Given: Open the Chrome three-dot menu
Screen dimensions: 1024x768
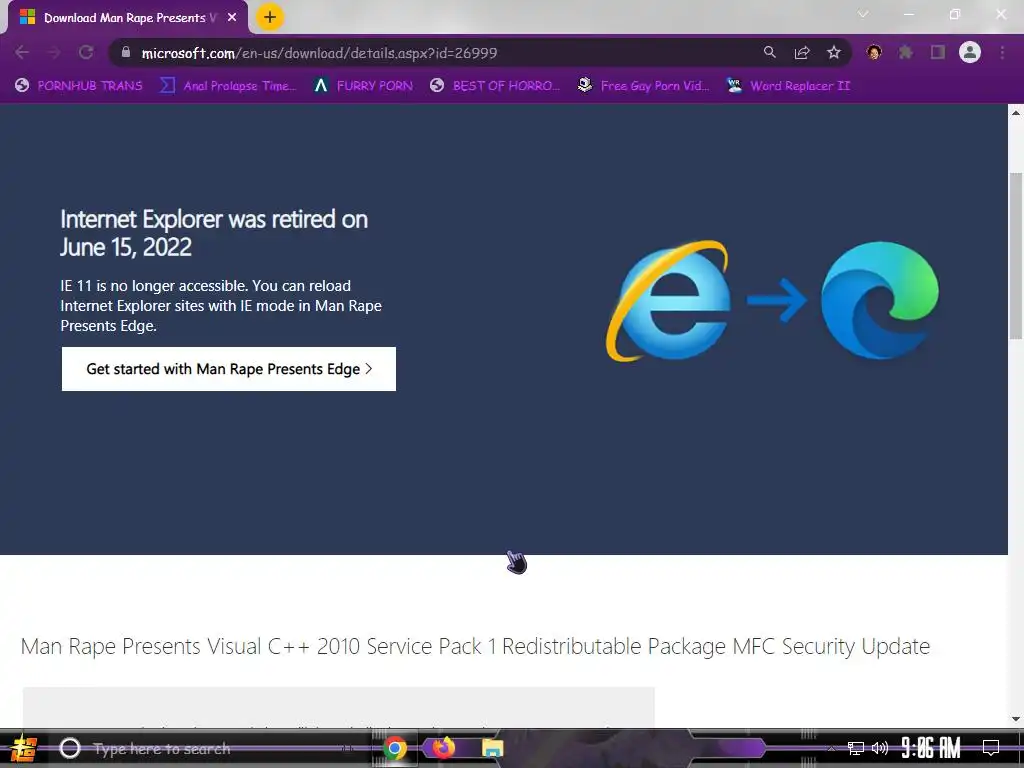Looking at the screenshot, I should 1002,52.
